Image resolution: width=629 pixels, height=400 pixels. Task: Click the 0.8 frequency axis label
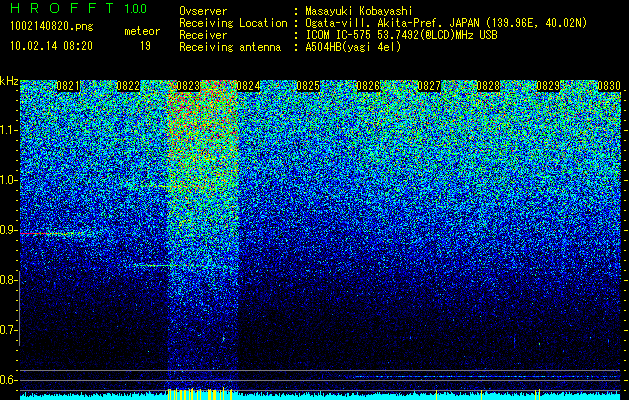8,280
